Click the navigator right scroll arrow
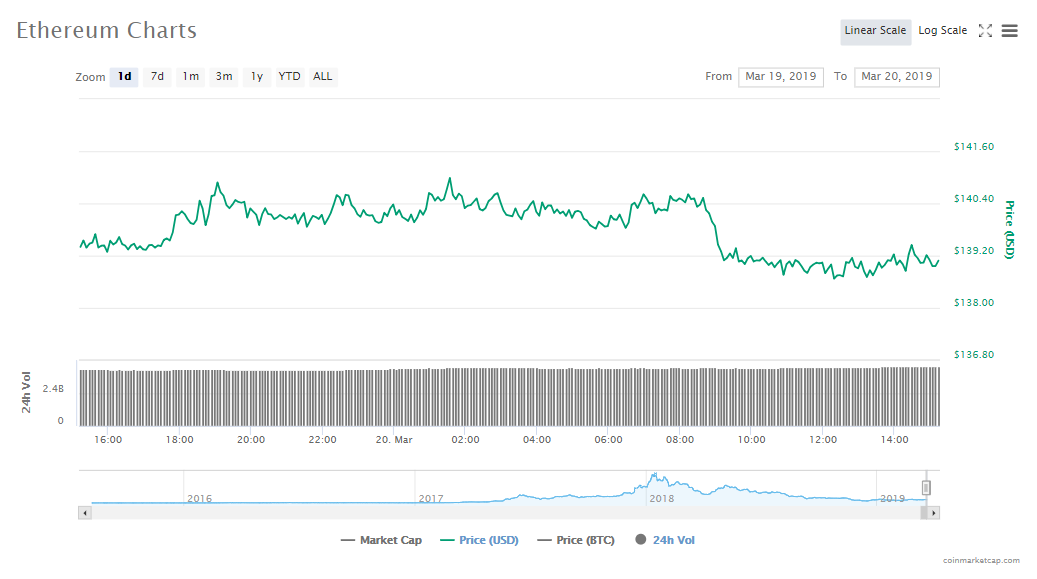Screen dimensions: 1037x579 point(933,513)
